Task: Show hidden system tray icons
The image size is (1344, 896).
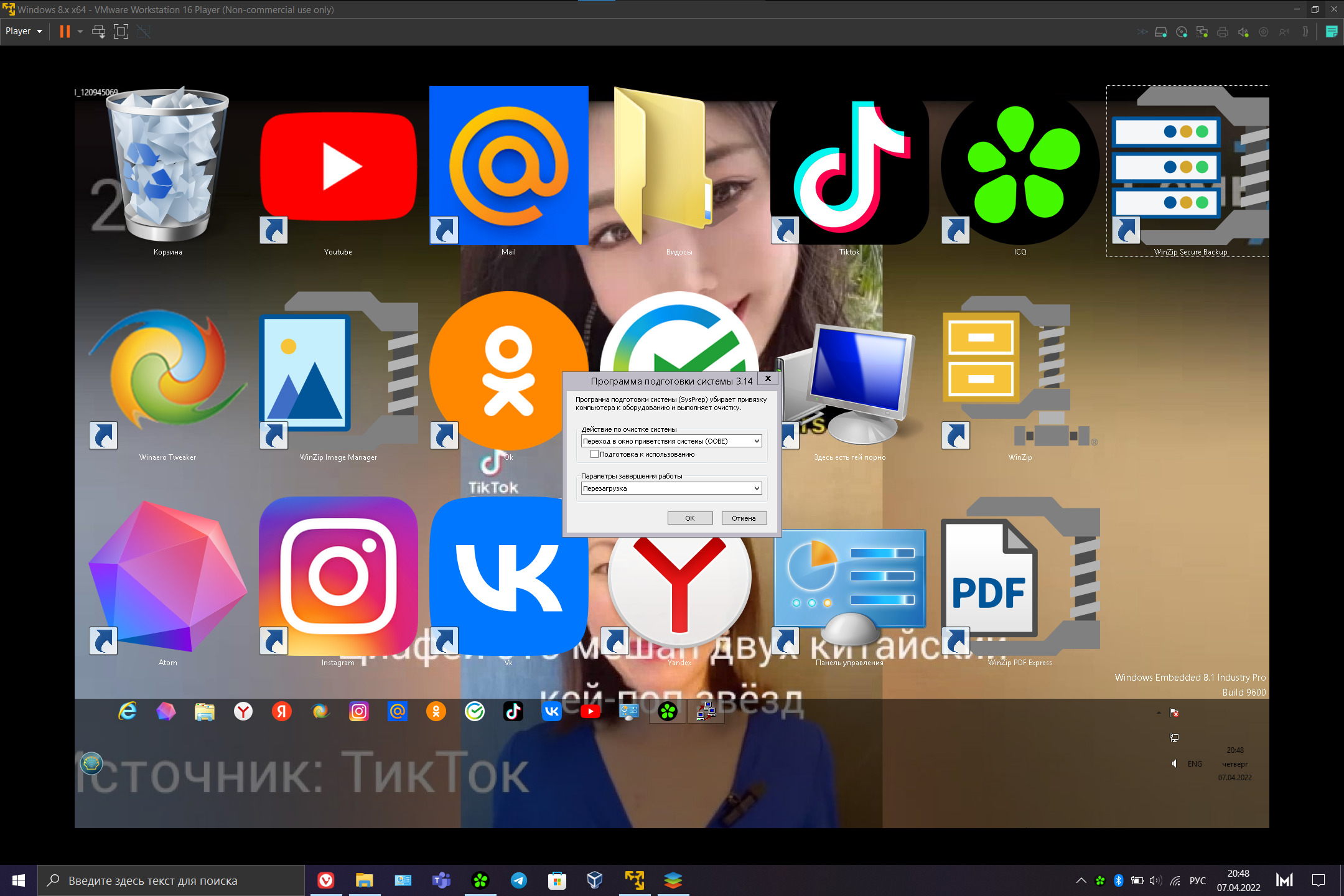Action: tap(1081, 880)
